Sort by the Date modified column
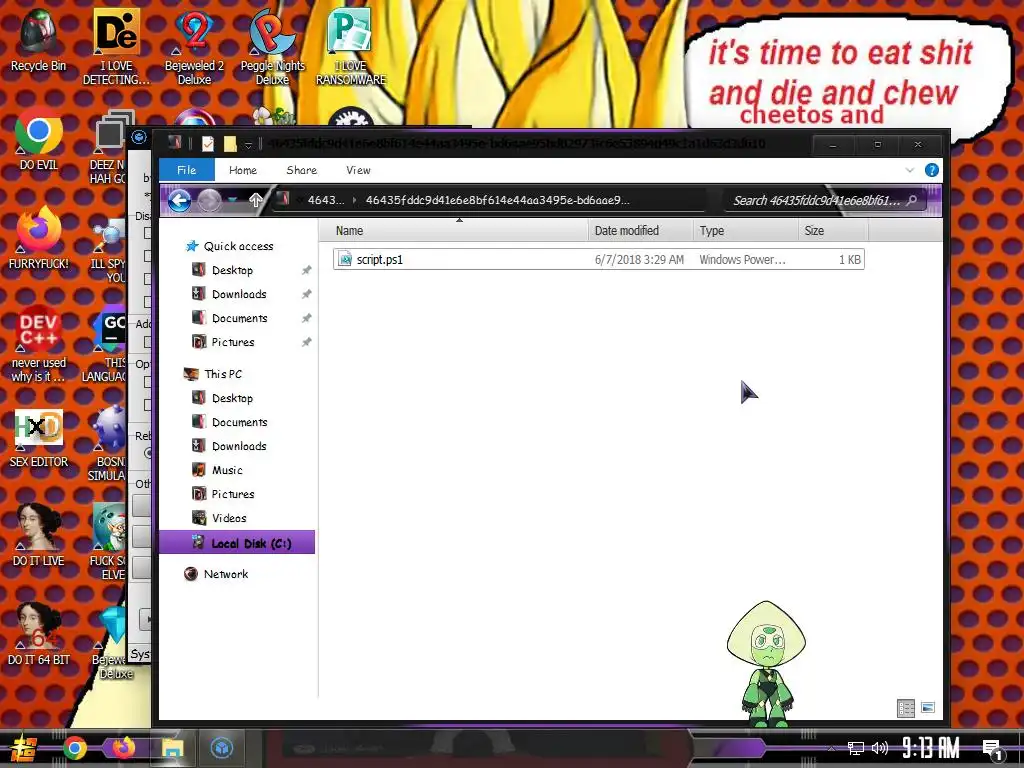This screenshot has width=1024, height=768. click(x=641, y=231)
